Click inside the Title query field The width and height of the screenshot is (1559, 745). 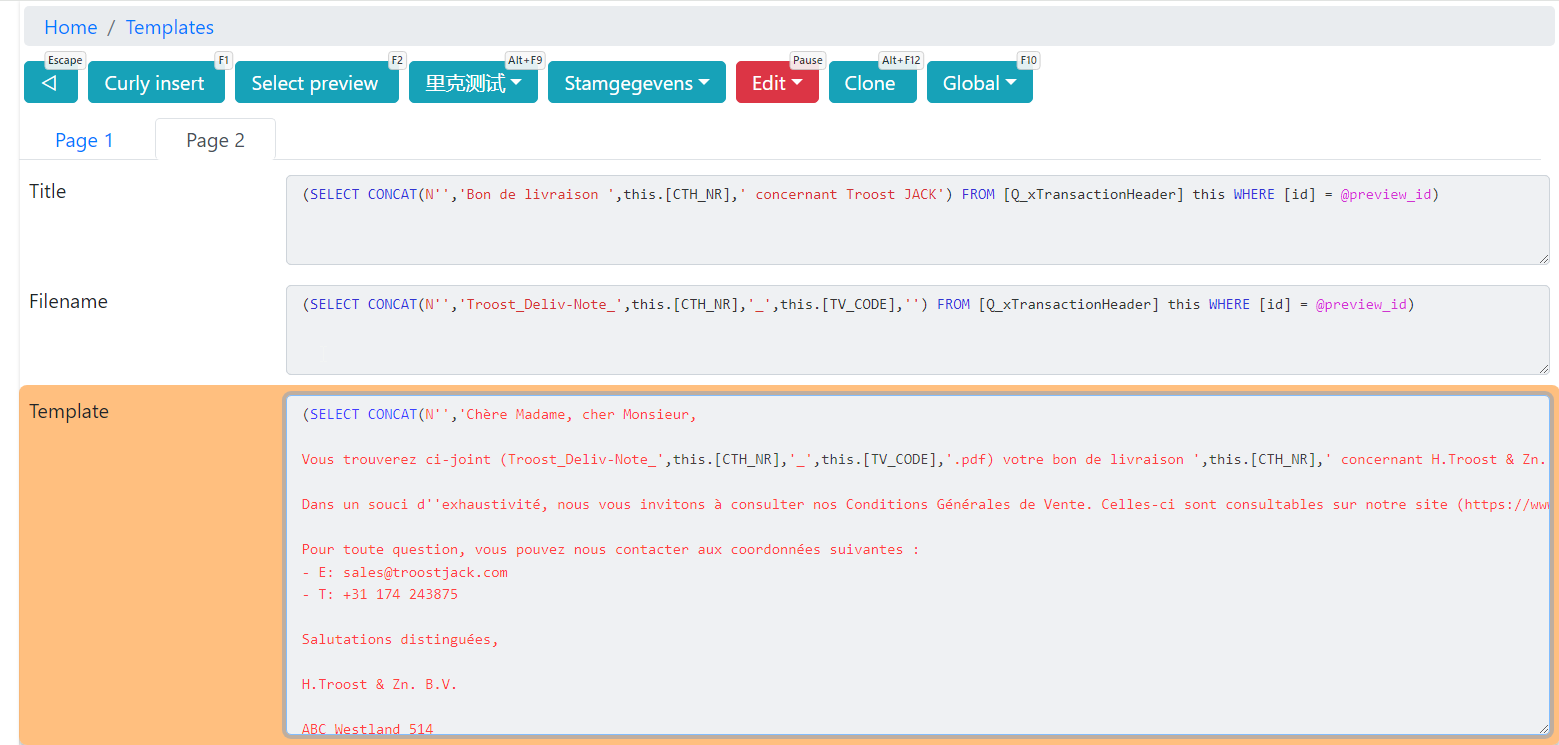tap(917, 220)
